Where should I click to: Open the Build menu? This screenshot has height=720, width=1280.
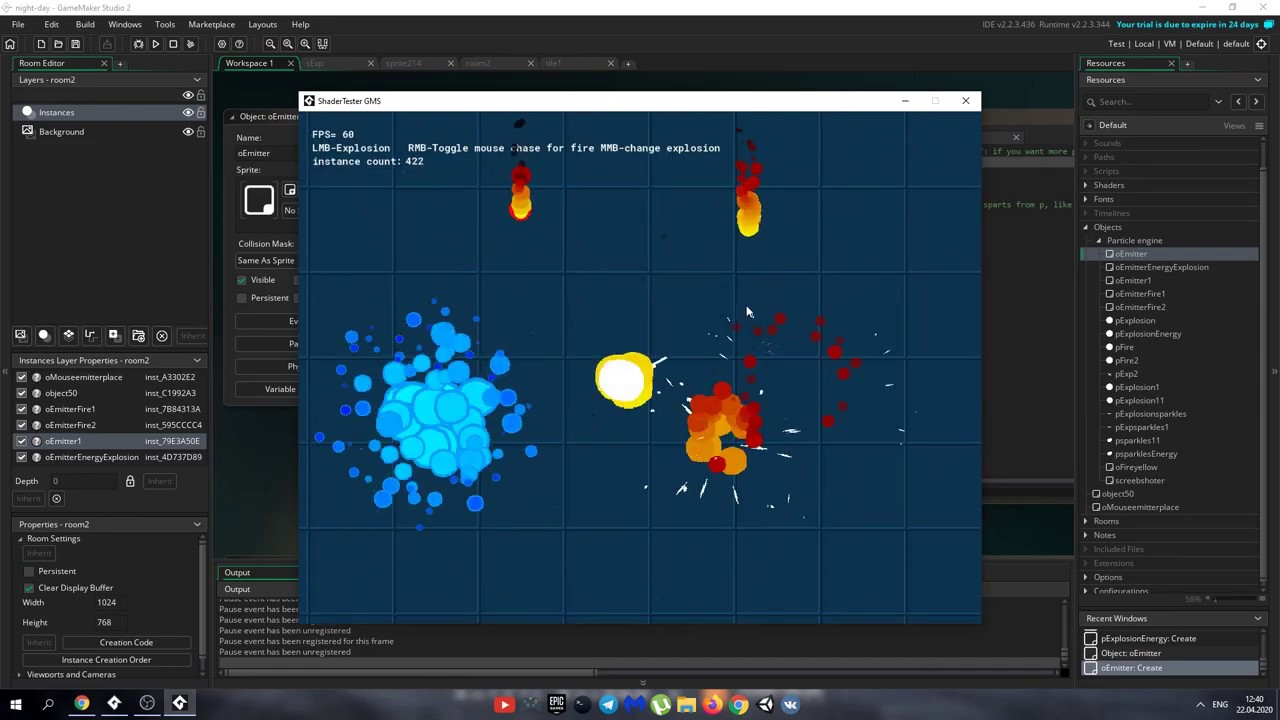tap(85, 24)
